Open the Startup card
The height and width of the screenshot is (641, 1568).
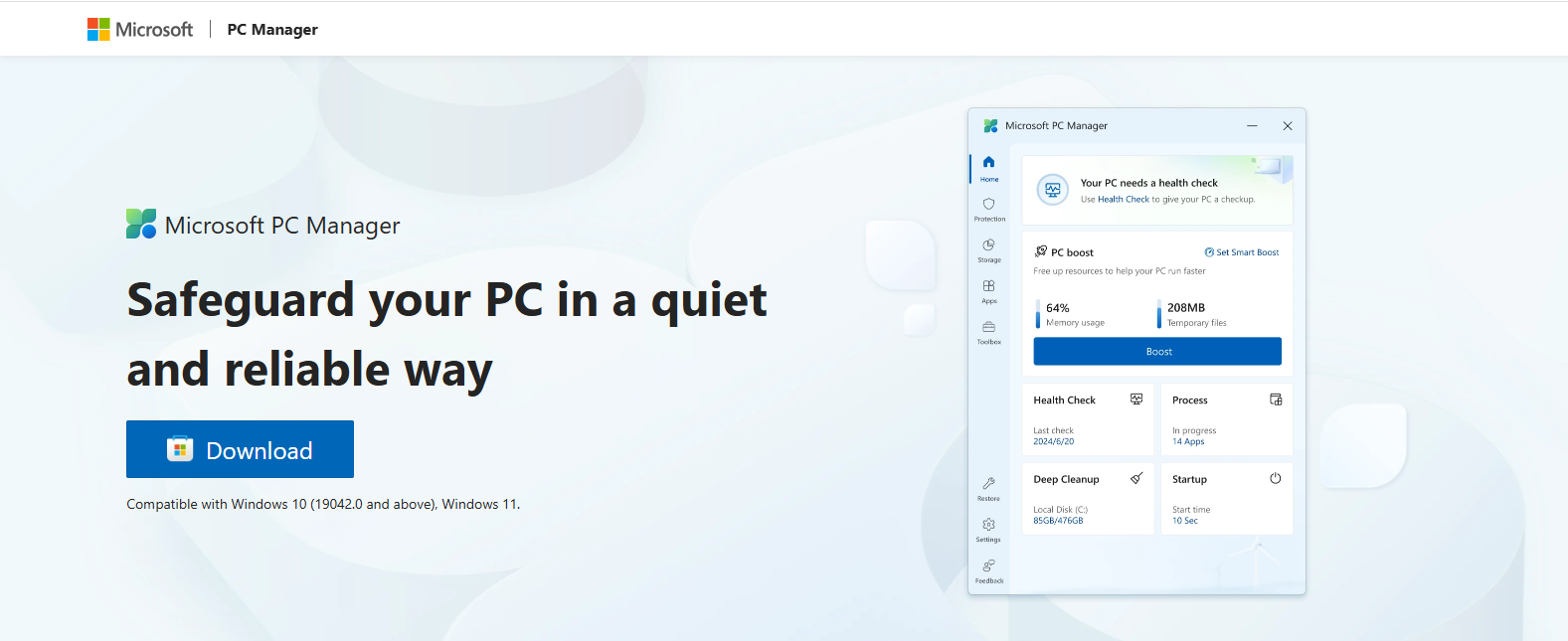1227,498
